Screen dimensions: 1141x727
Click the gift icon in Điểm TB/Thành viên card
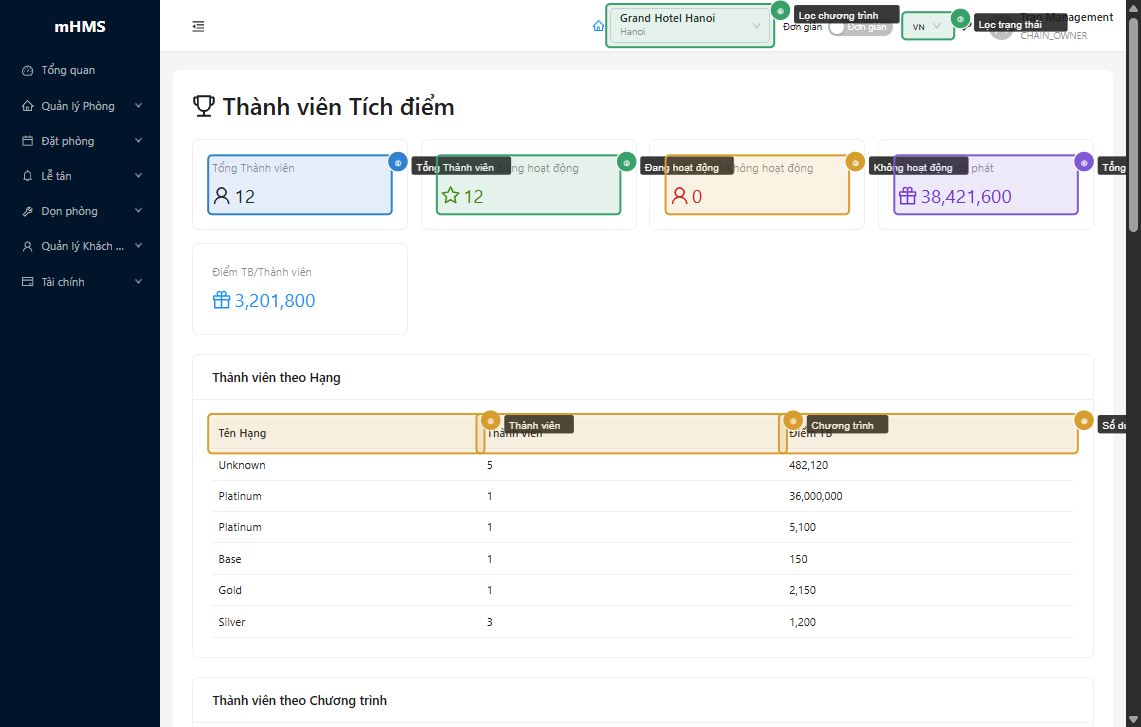[x=221, y=300]
